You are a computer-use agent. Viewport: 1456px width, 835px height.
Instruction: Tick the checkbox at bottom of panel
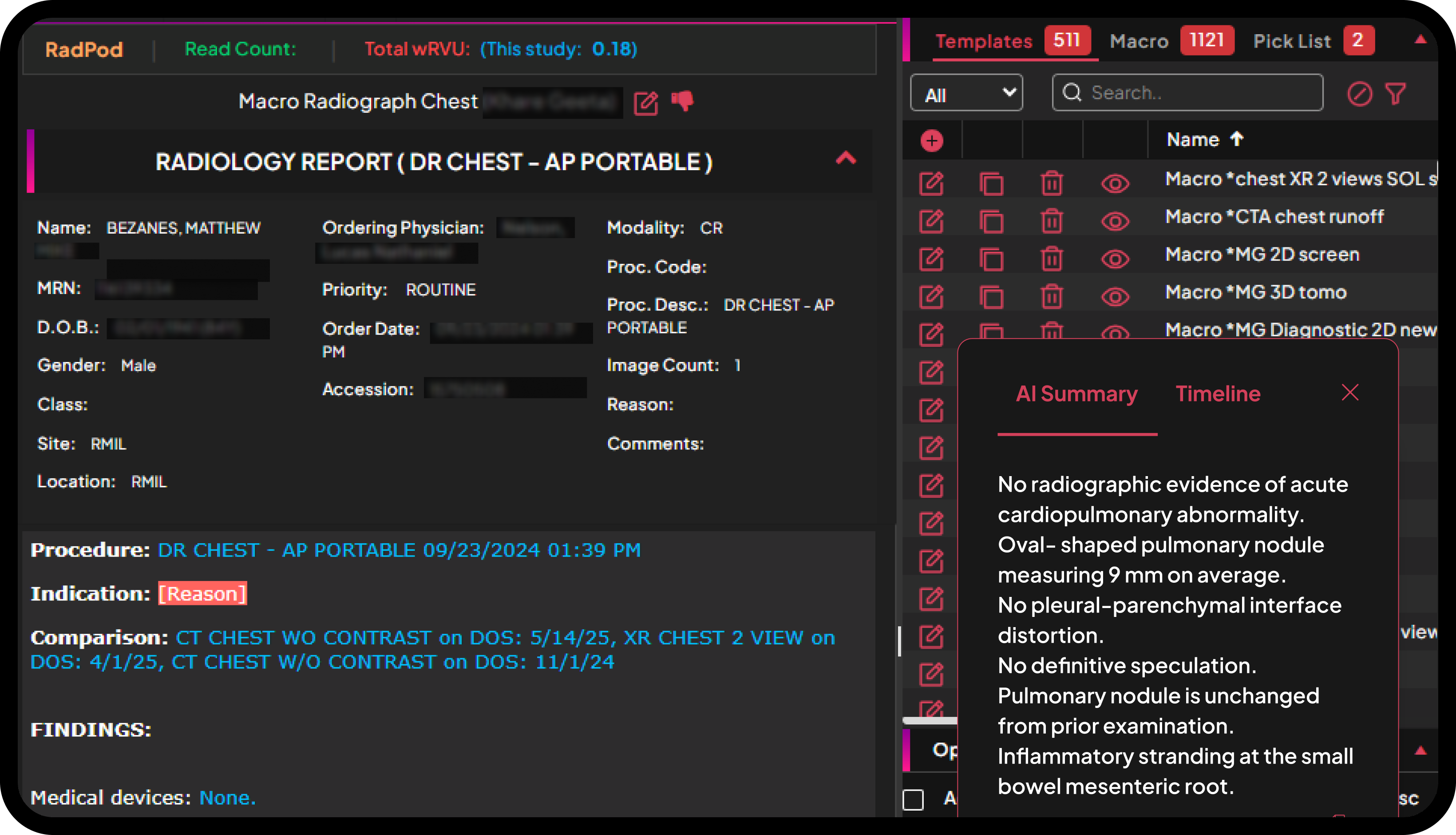point(914,799)
